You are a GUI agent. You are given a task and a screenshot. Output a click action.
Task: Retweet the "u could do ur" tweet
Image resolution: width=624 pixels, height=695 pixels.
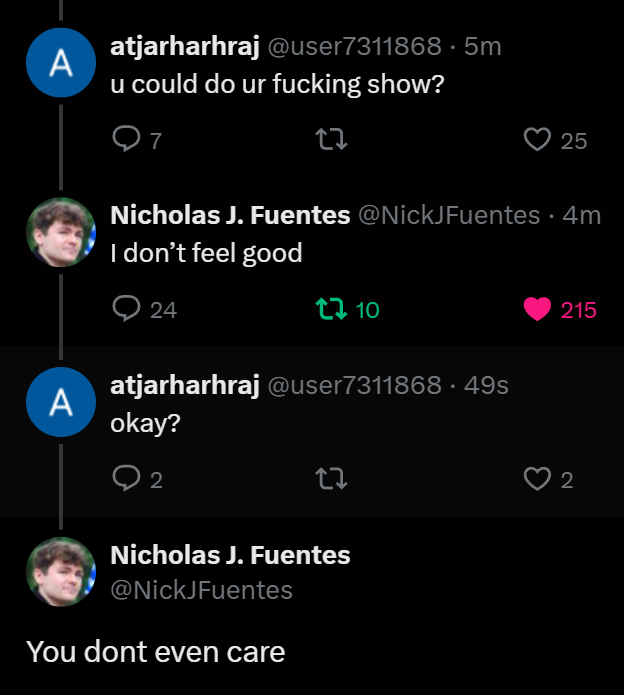point(331,140)
